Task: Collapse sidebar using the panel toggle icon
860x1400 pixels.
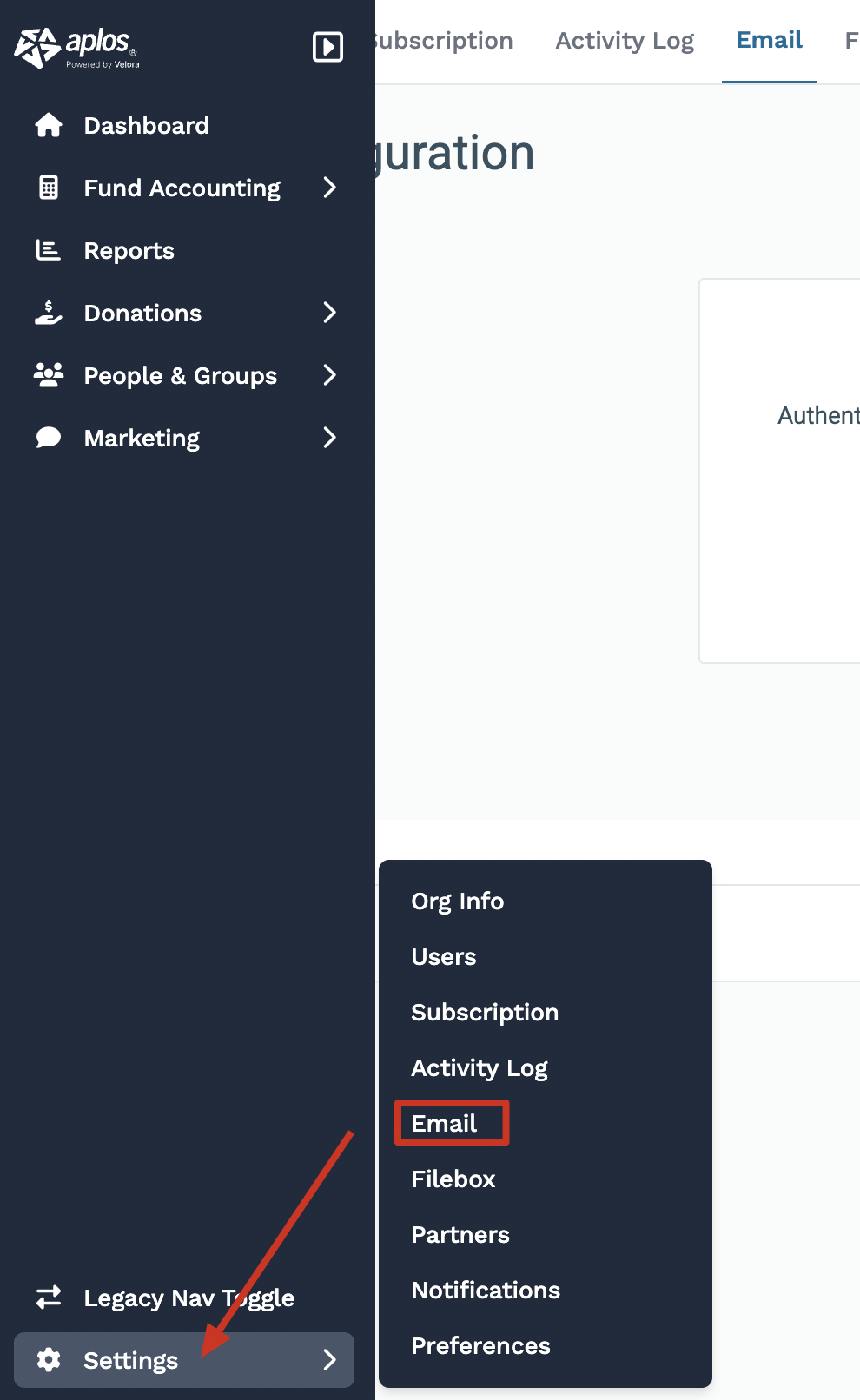Action: [327, 47]
